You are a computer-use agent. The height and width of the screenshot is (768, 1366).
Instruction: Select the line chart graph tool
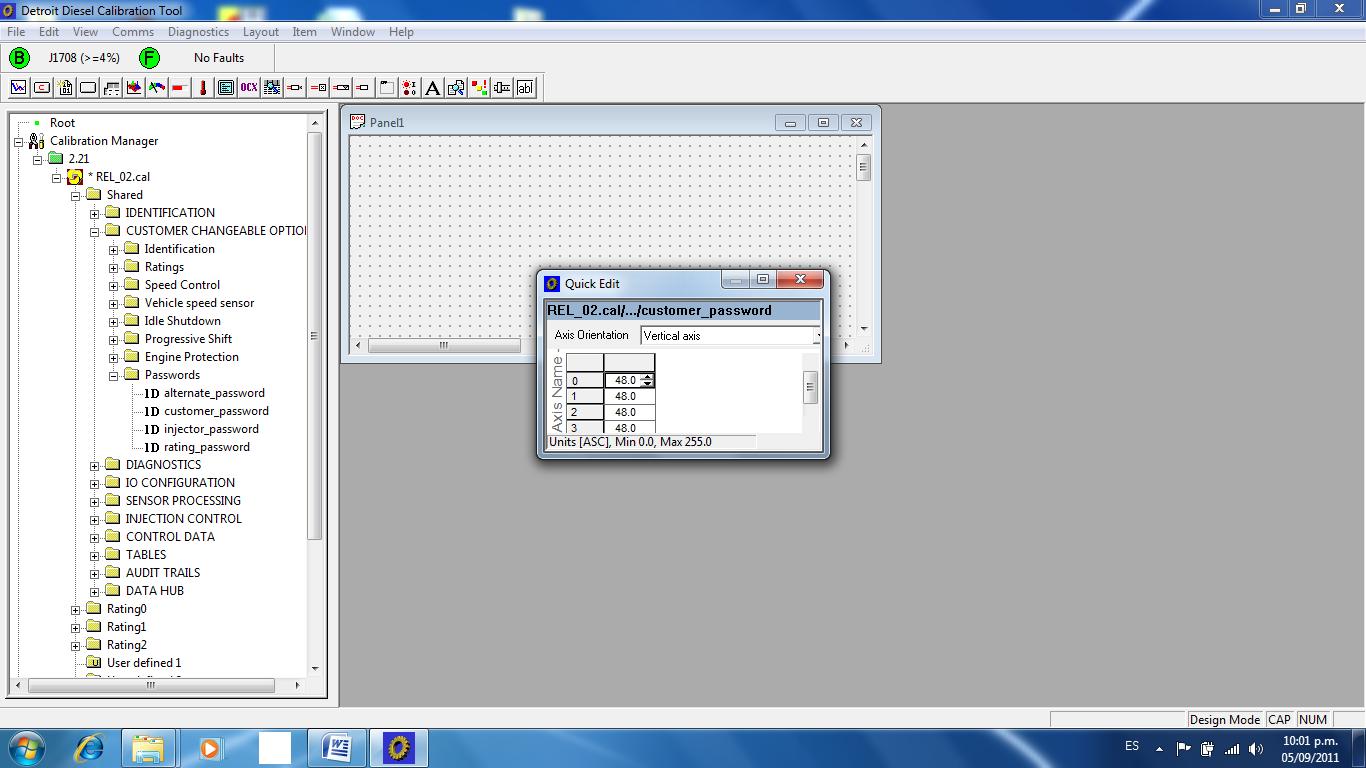pos(18,88)
